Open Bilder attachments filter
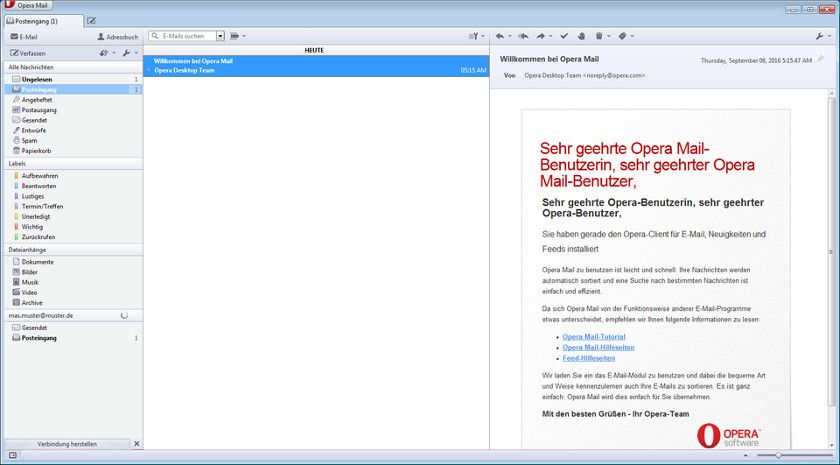 pos(74,272)
